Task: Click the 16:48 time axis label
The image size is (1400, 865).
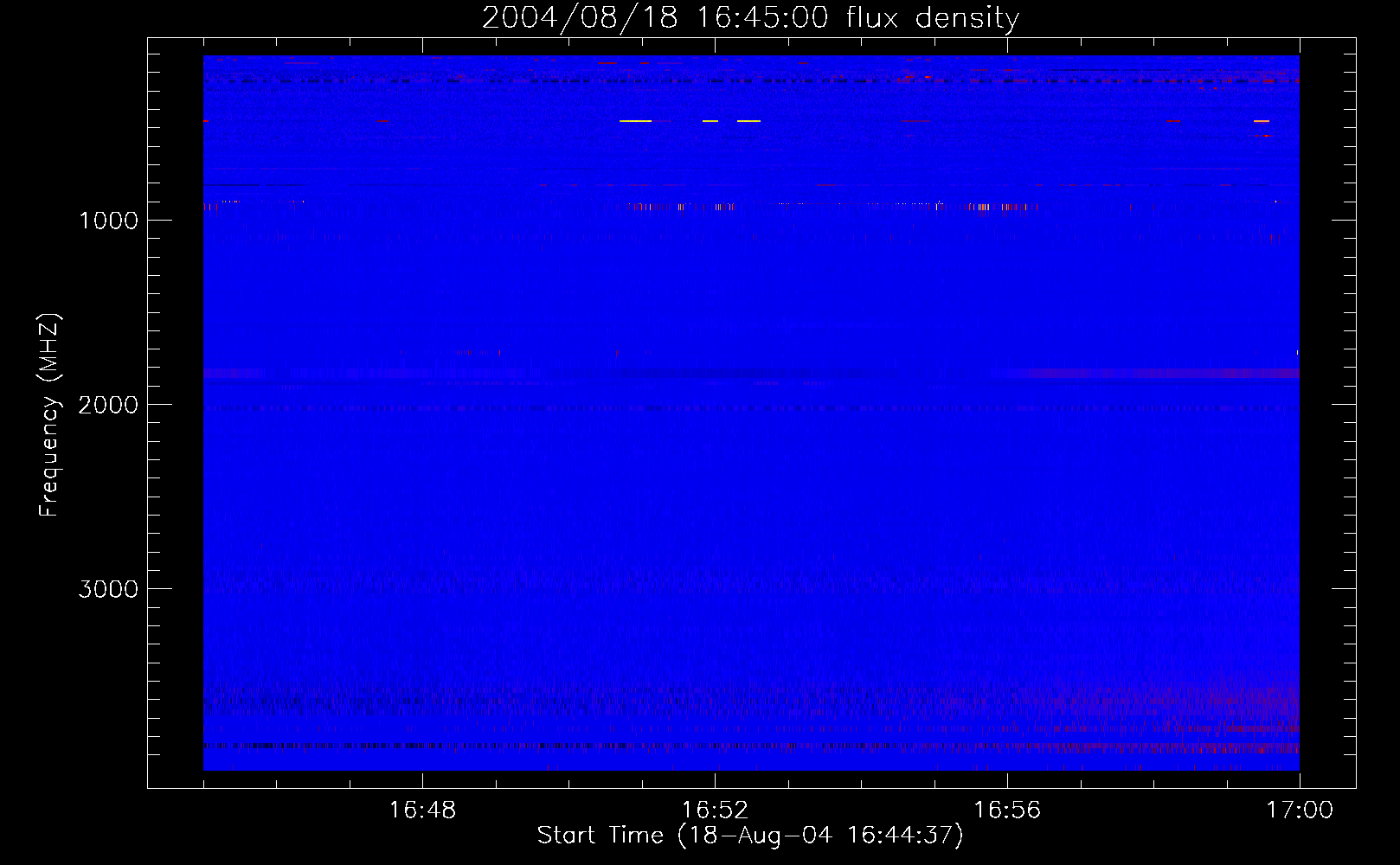Action: (x=422, y=810)
